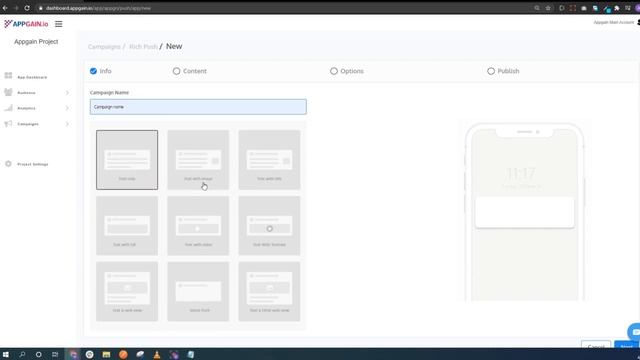The image size is (640, 360).
Task: Open Task View on the taskbar
Action: [55, 354]
